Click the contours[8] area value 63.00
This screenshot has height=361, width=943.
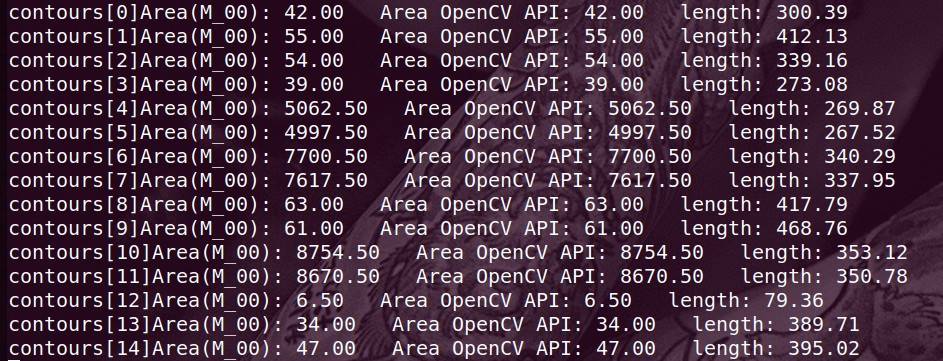tap(313, 205)
